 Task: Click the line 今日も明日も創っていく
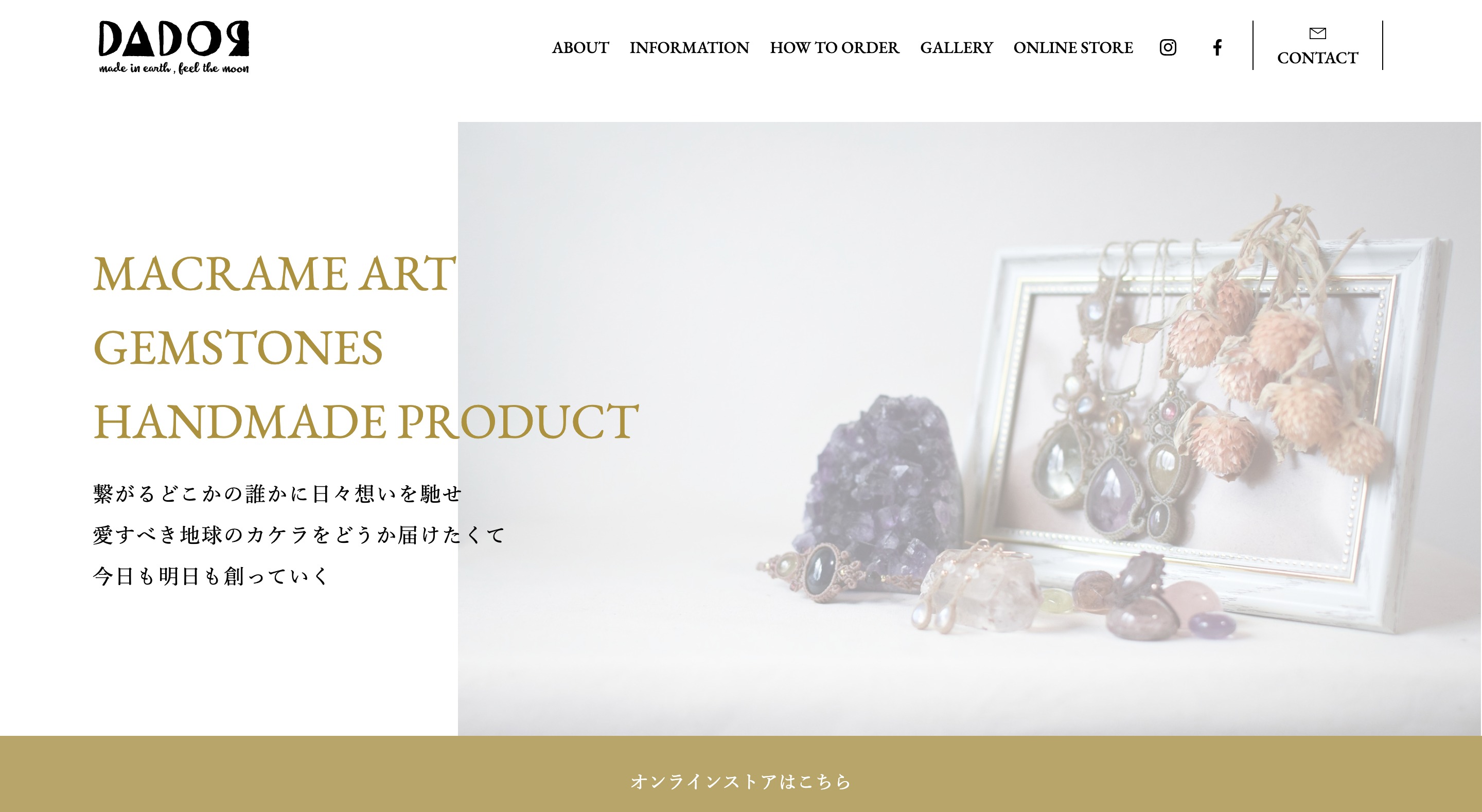[210, 576]
